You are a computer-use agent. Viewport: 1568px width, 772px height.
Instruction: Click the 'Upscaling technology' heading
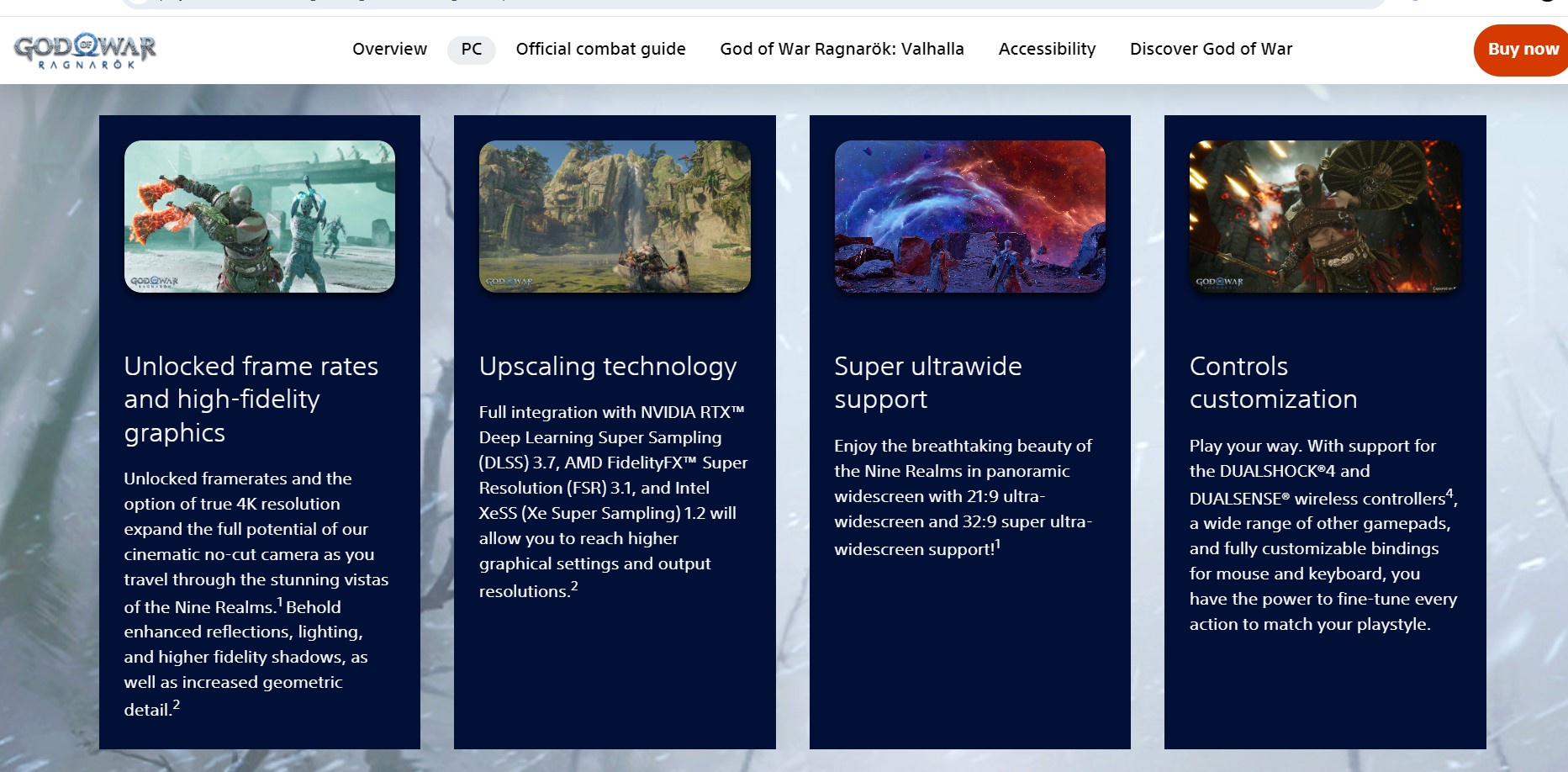point(608,366)
